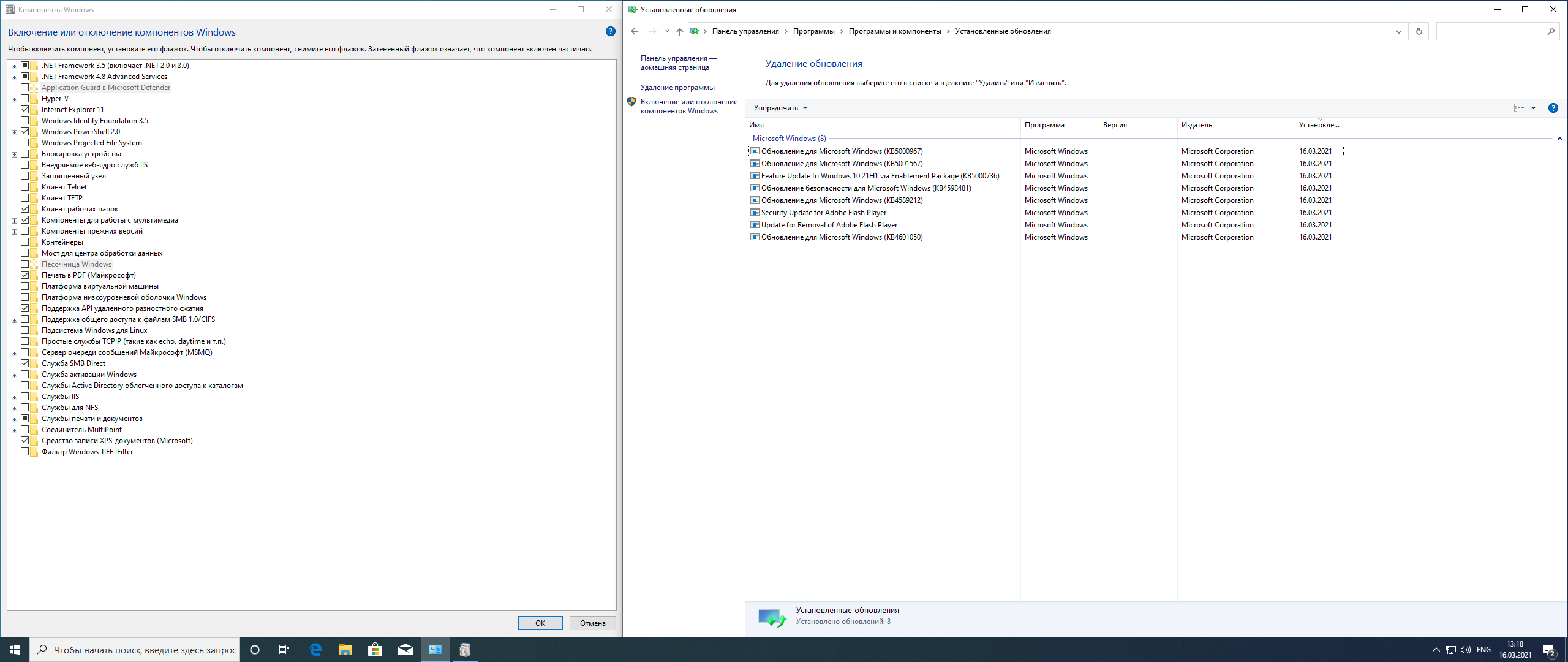Image resolution: width=1568 pixels, height=662 pixels.
Task: Sort updates by Издатель column
Action: (x=1236, y=125)
